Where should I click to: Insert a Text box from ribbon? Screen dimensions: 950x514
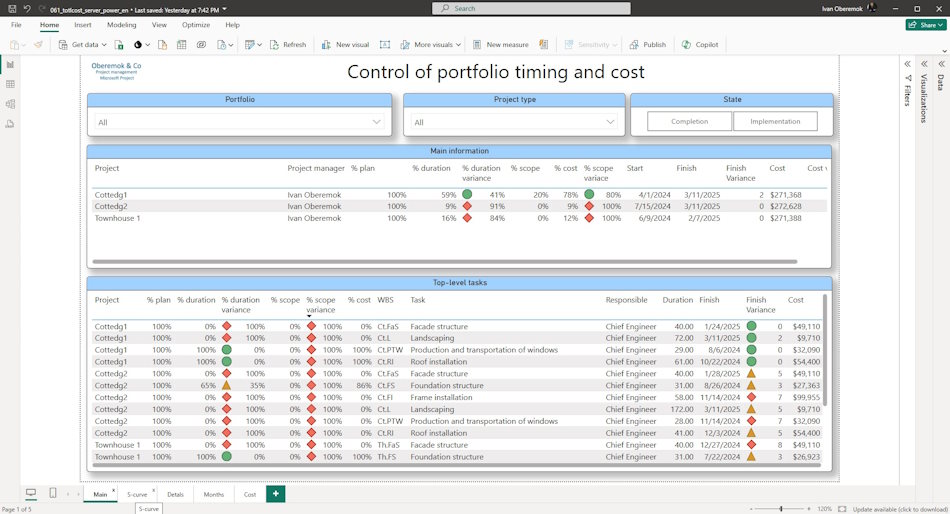(385, 44)
